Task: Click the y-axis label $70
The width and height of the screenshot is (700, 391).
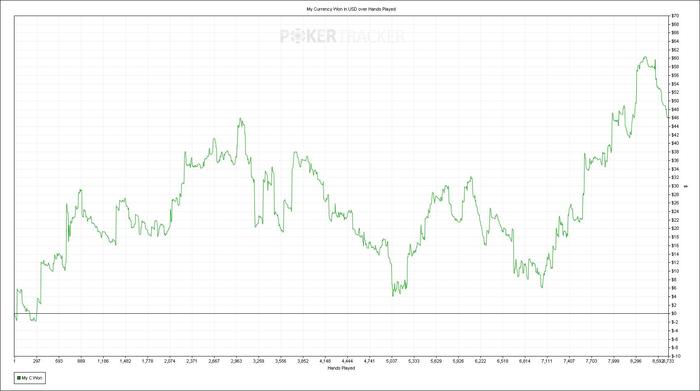Action: [x=675, y=16]
